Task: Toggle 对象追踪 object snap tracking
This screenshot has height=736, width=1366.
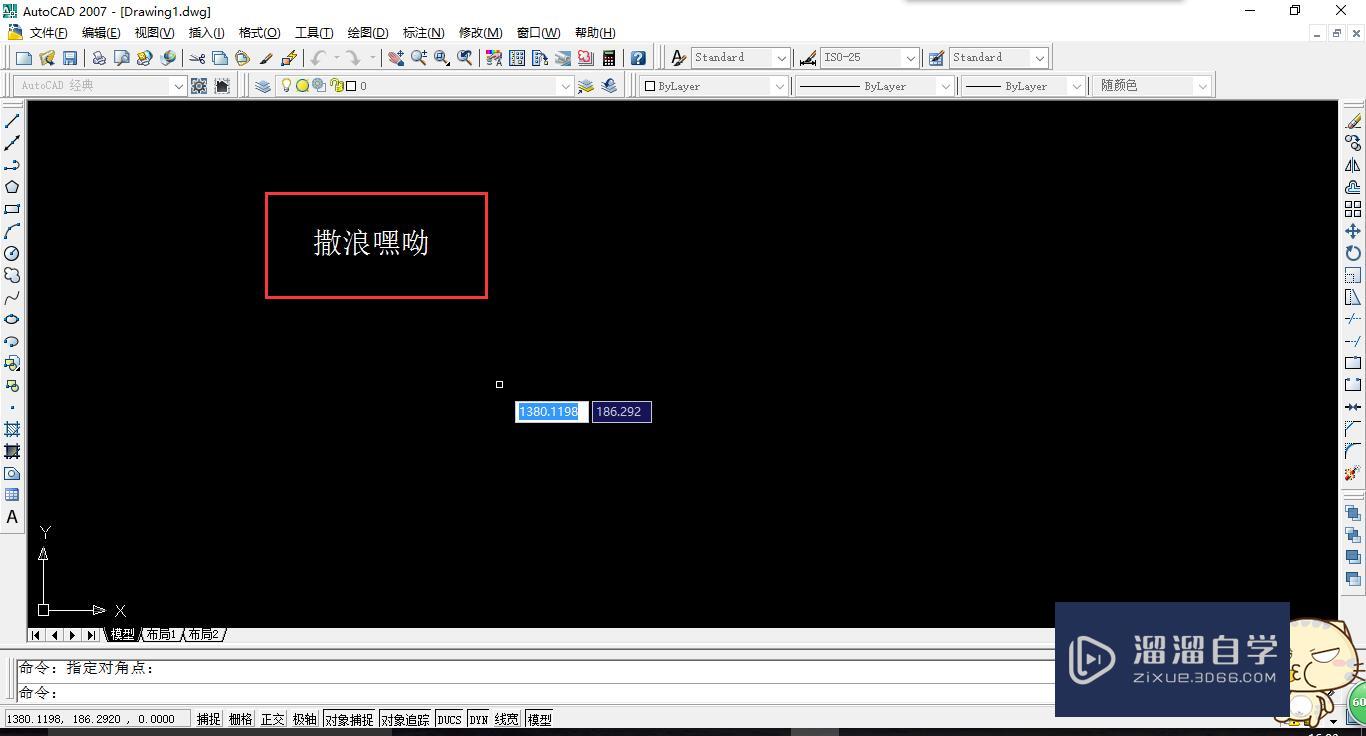Action: click(405, 719)
